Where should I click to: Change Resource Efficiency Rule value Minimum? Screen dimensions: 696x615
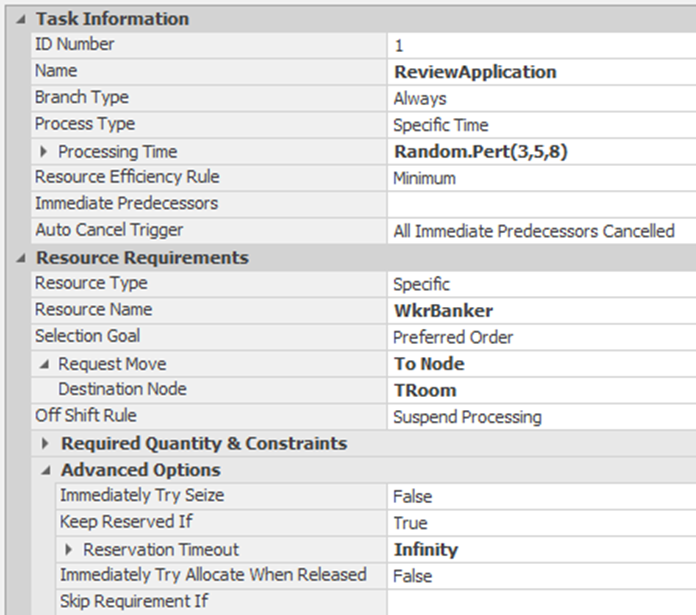click(x=542, y=178)
